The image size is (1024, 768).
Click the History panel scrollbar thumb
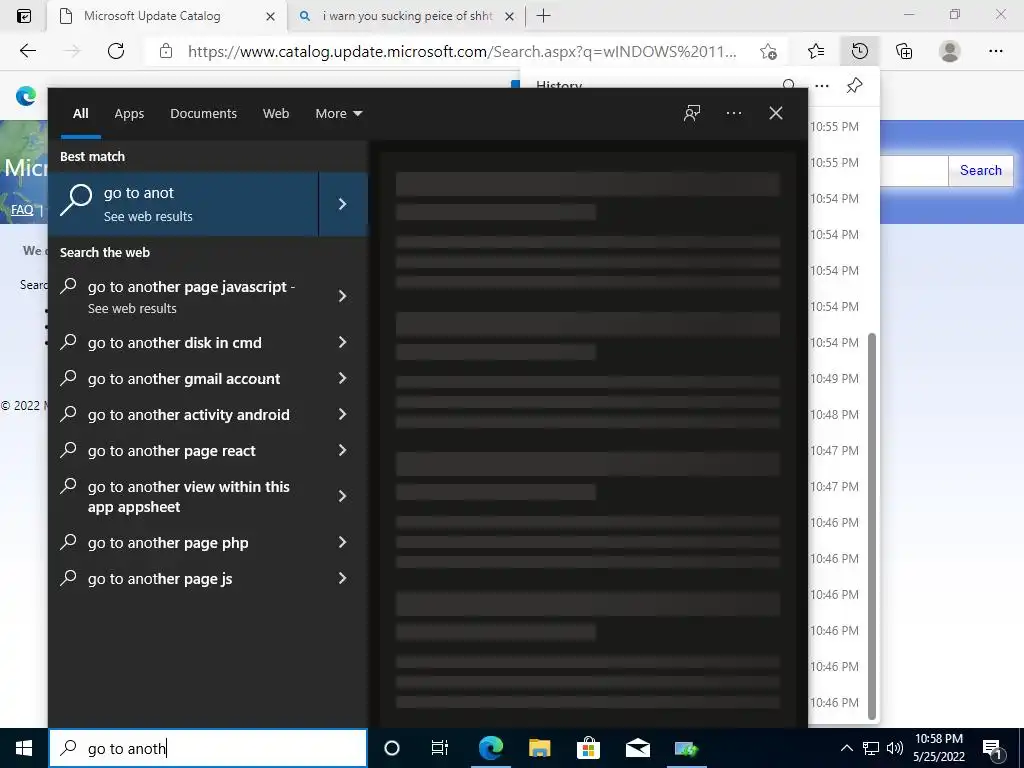click(871, 526)
